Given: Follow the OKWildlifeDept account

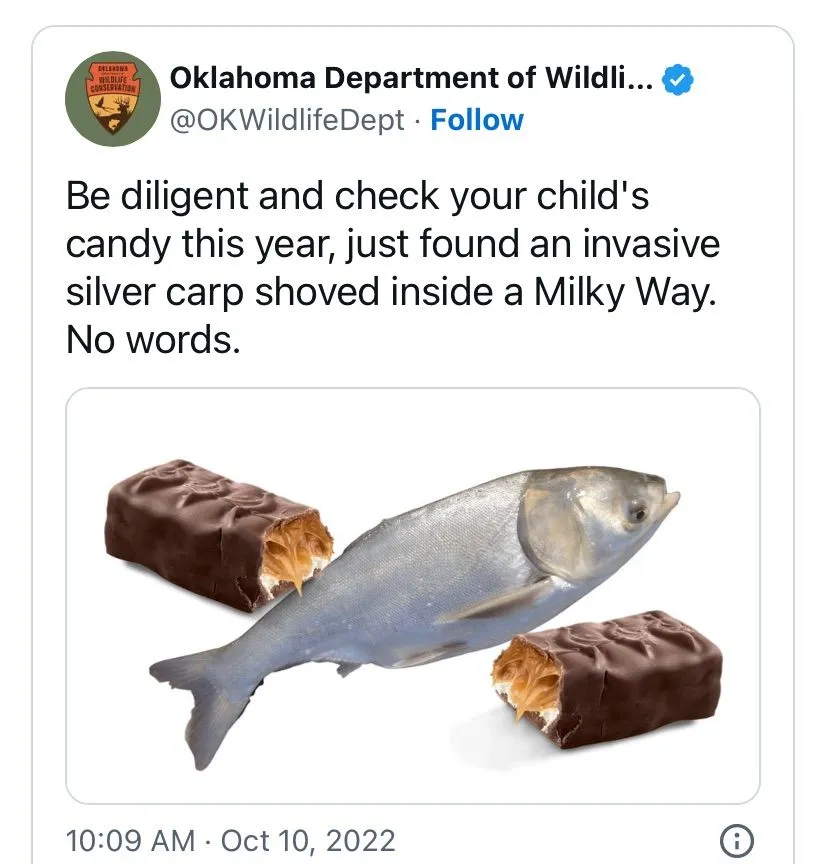Looking at the screenshot, I should click(477, 120).
